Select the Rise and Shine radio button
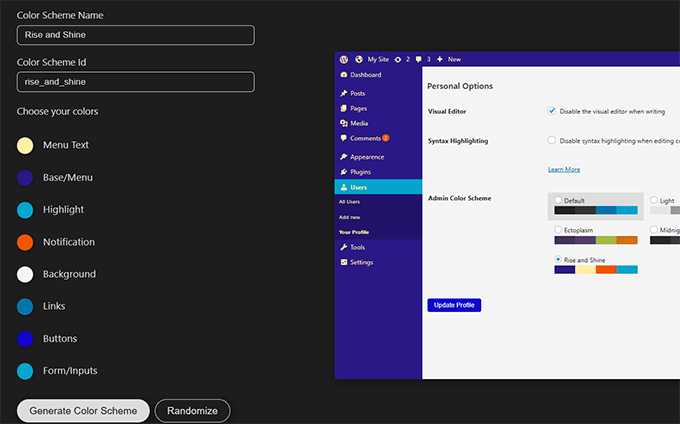 (558, 259)
